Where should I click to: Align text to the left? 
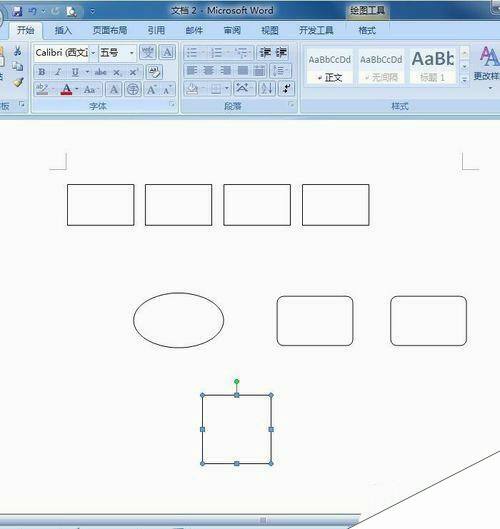click(x=192, y=71)
